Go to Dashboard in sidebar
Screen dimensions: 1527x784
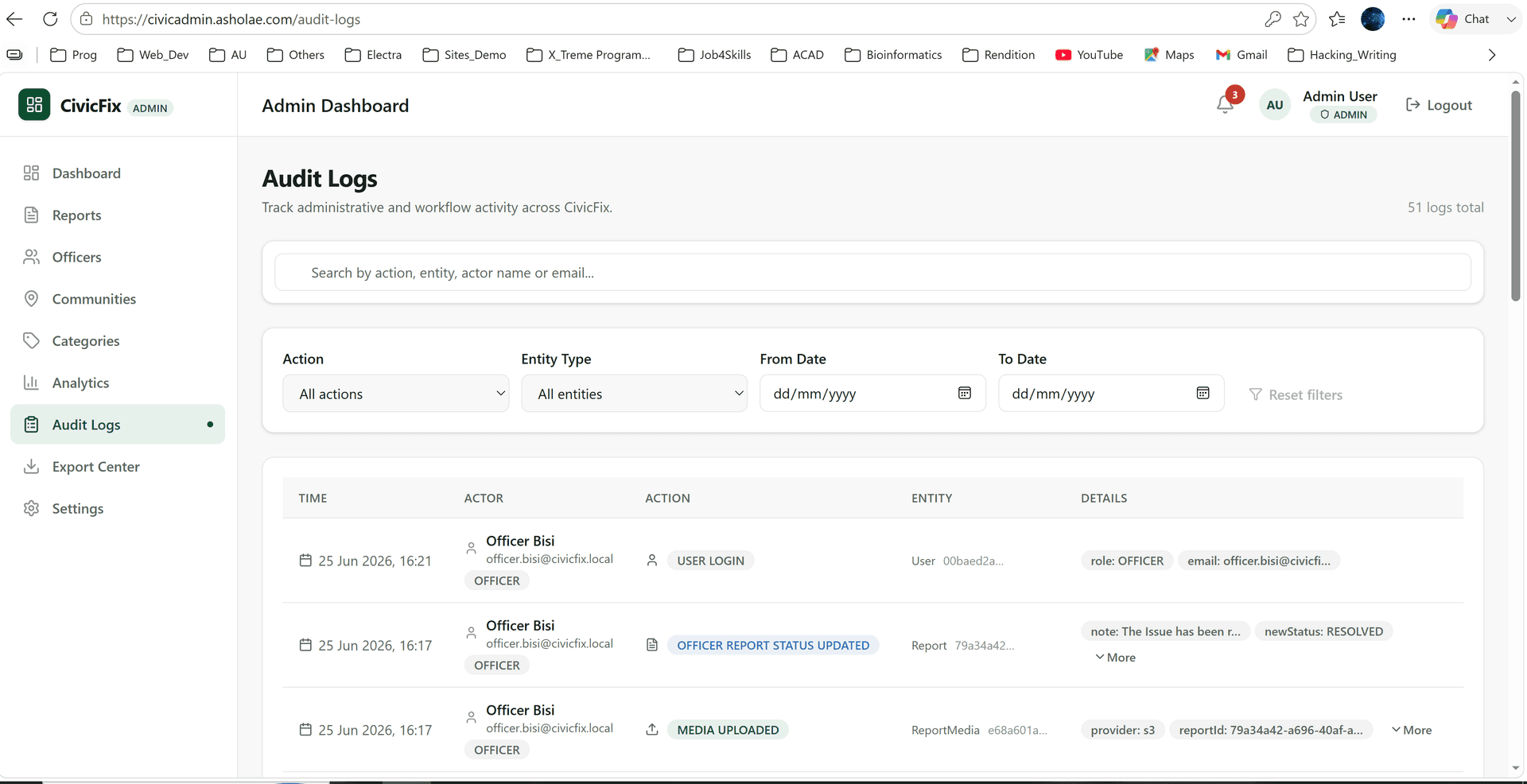click(118, 173)
